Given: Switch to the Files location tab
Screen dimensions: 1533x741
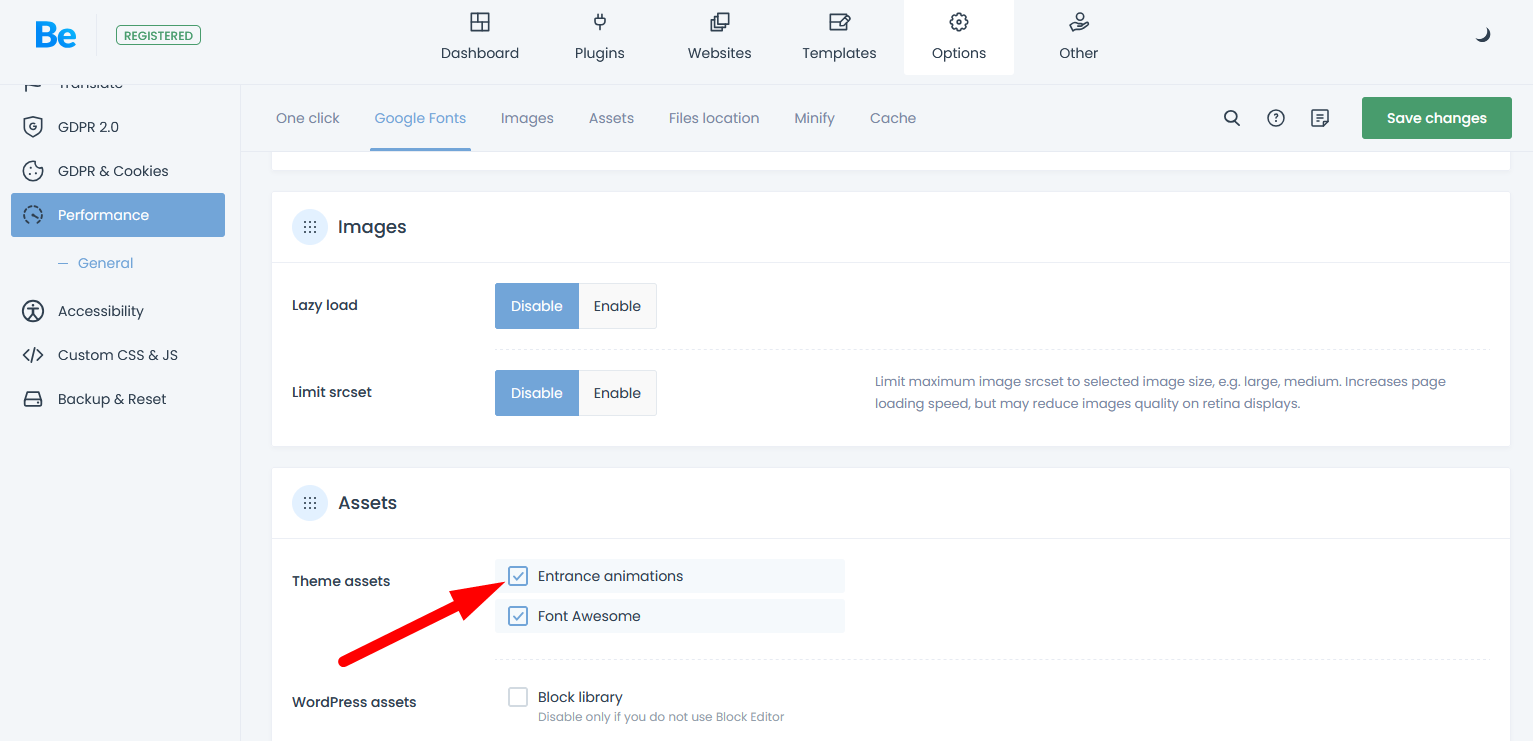Looking at the screenshot, I should point(714,118).
